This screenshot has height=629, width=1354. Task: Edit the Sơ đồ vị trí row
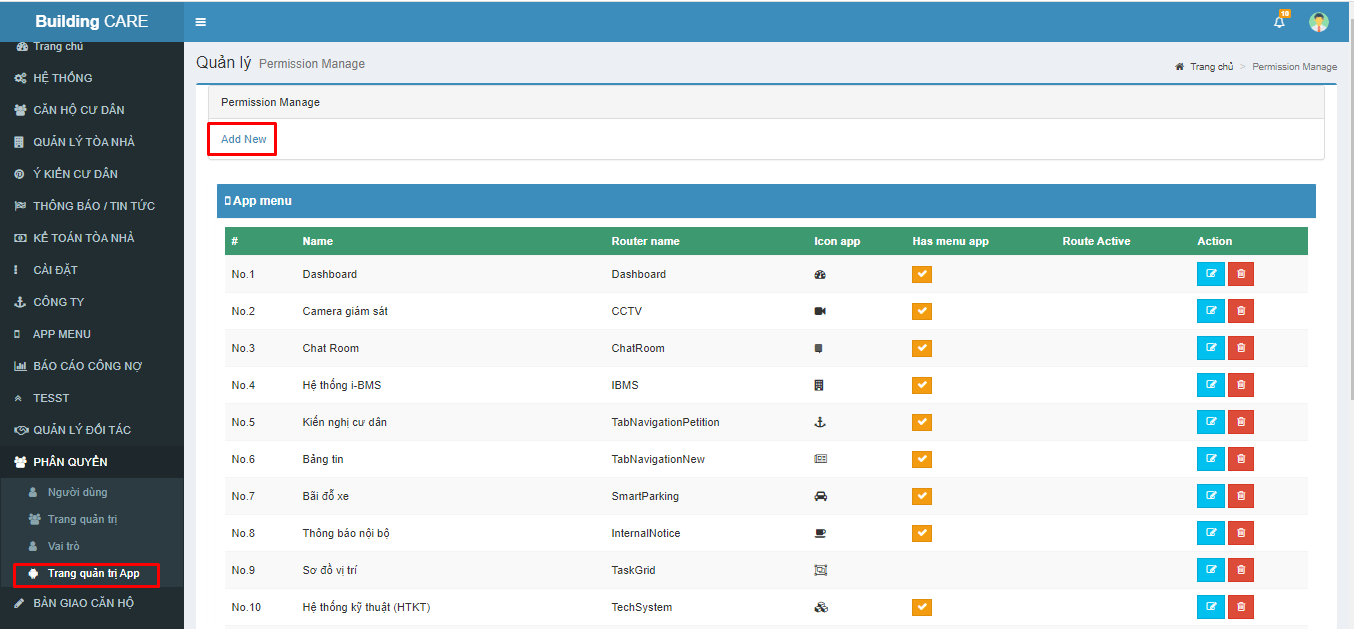[1211, 570]
